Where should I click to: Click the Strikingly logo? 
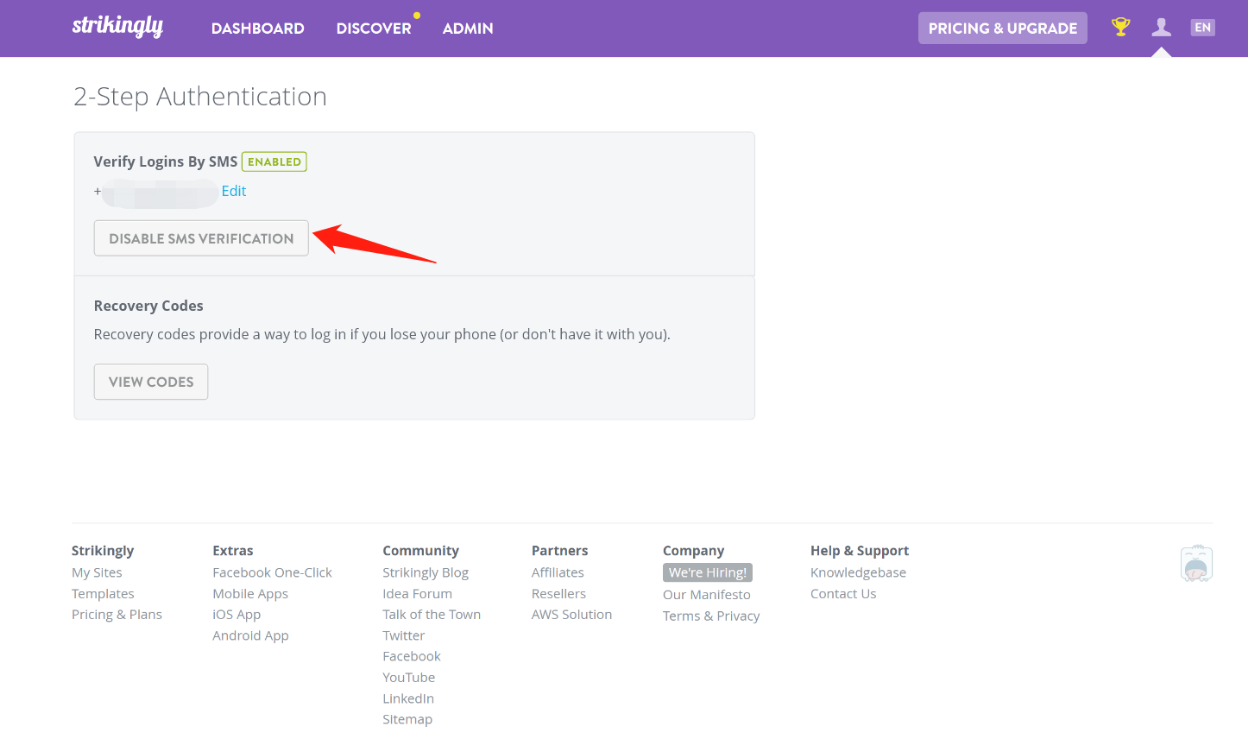point(117,27)
